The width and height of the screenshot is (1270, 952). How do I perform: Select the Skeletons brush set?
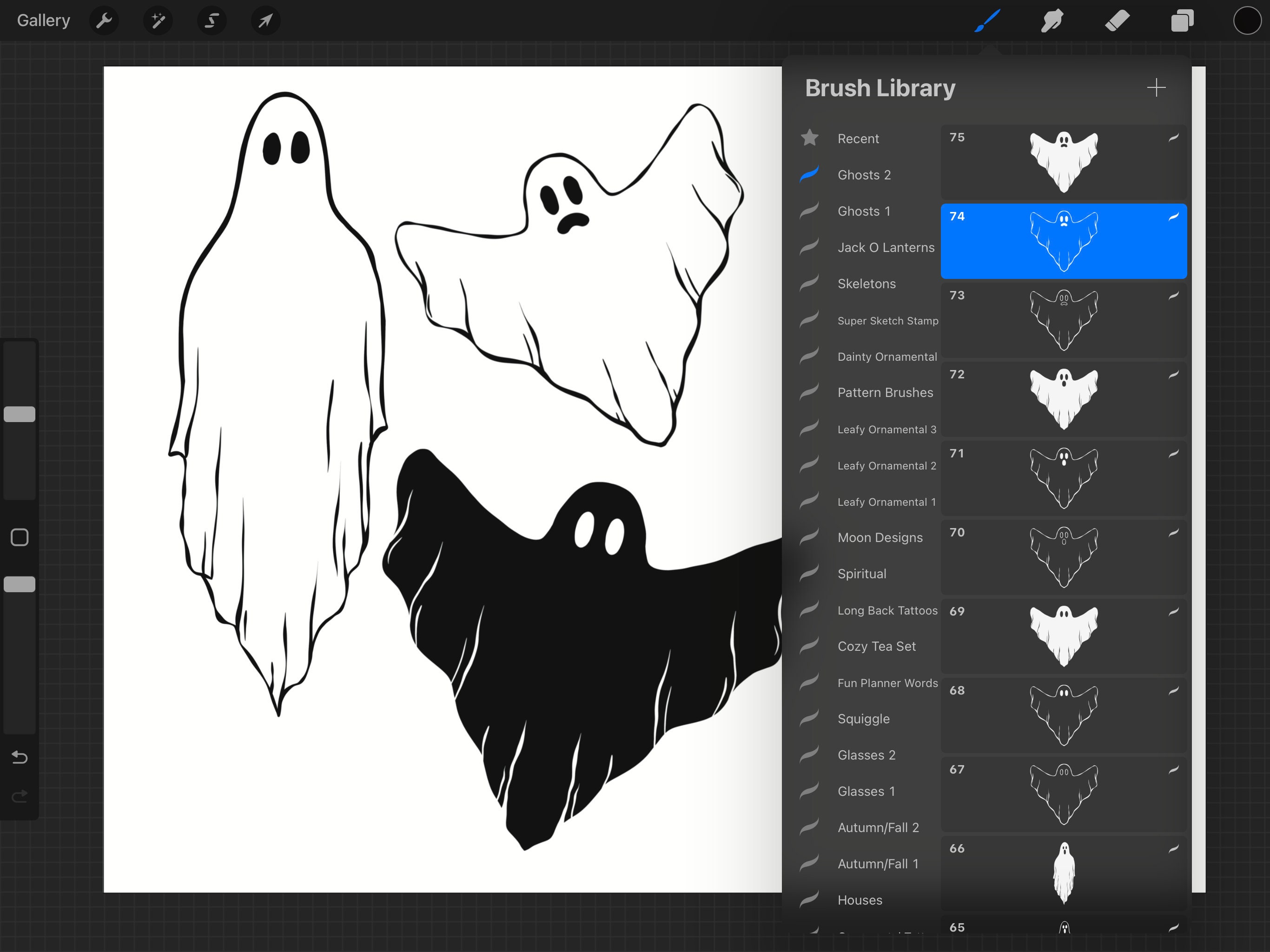point(866,284)
